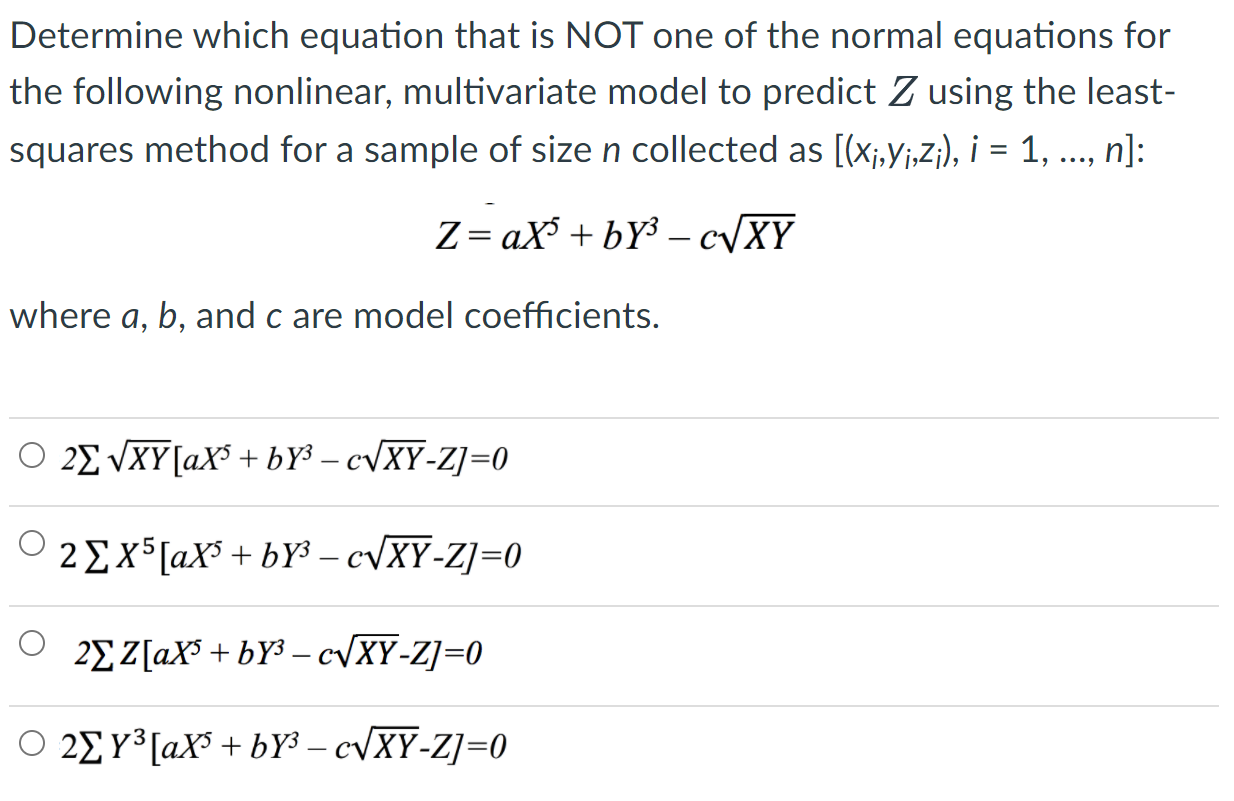Click the model equation Z = aX⁵ + bY³ − c√XY
This screenshot has width=1234, height=801.
[616, 234]
